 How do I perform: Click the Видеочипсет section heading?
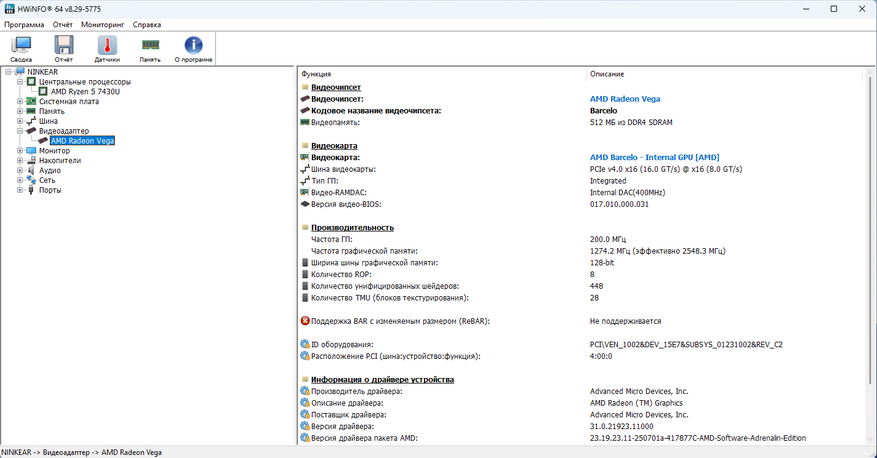coord(336,87)
